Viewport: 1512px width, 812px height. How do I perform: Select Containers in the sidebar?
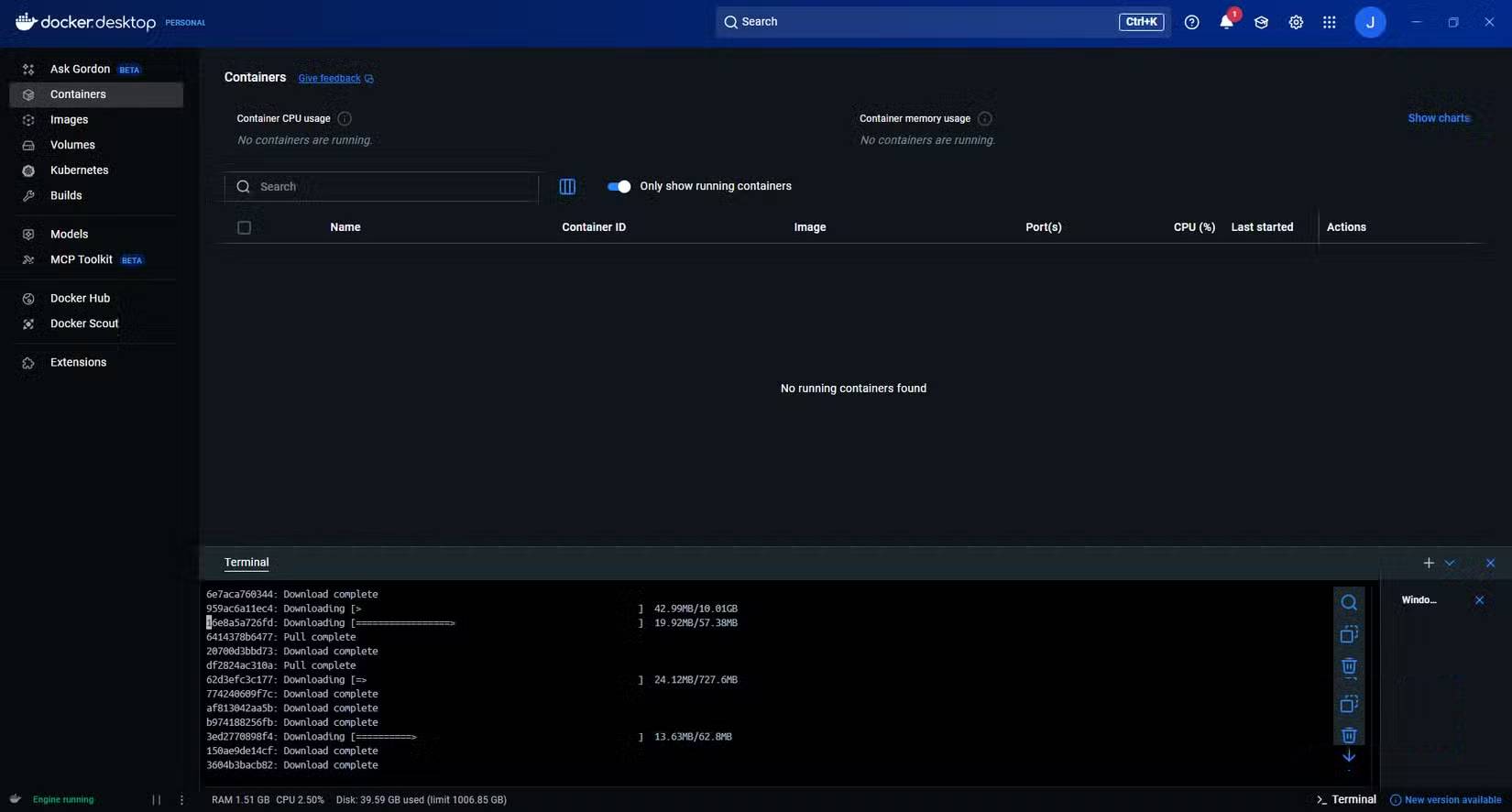coord(96,94)
